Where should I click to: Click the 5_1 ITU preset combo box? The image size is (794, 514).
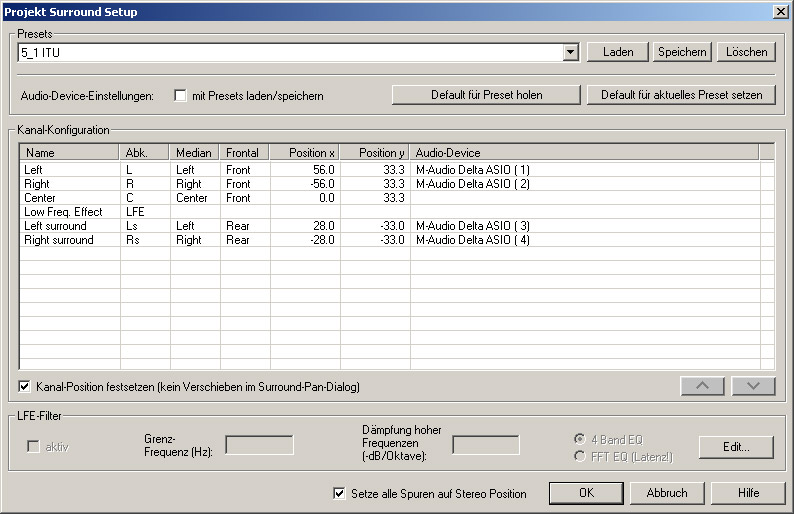pyautogui.click(x=290, y=52)
